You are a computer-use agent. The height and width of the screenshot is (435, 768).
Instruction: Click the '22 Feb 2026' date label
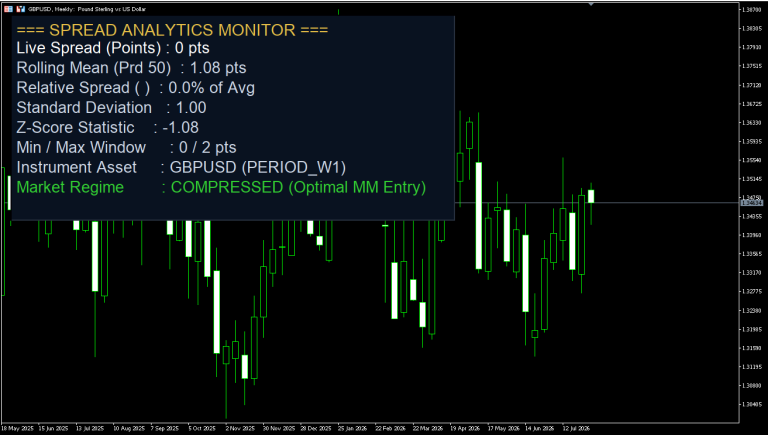pos(390,428)
